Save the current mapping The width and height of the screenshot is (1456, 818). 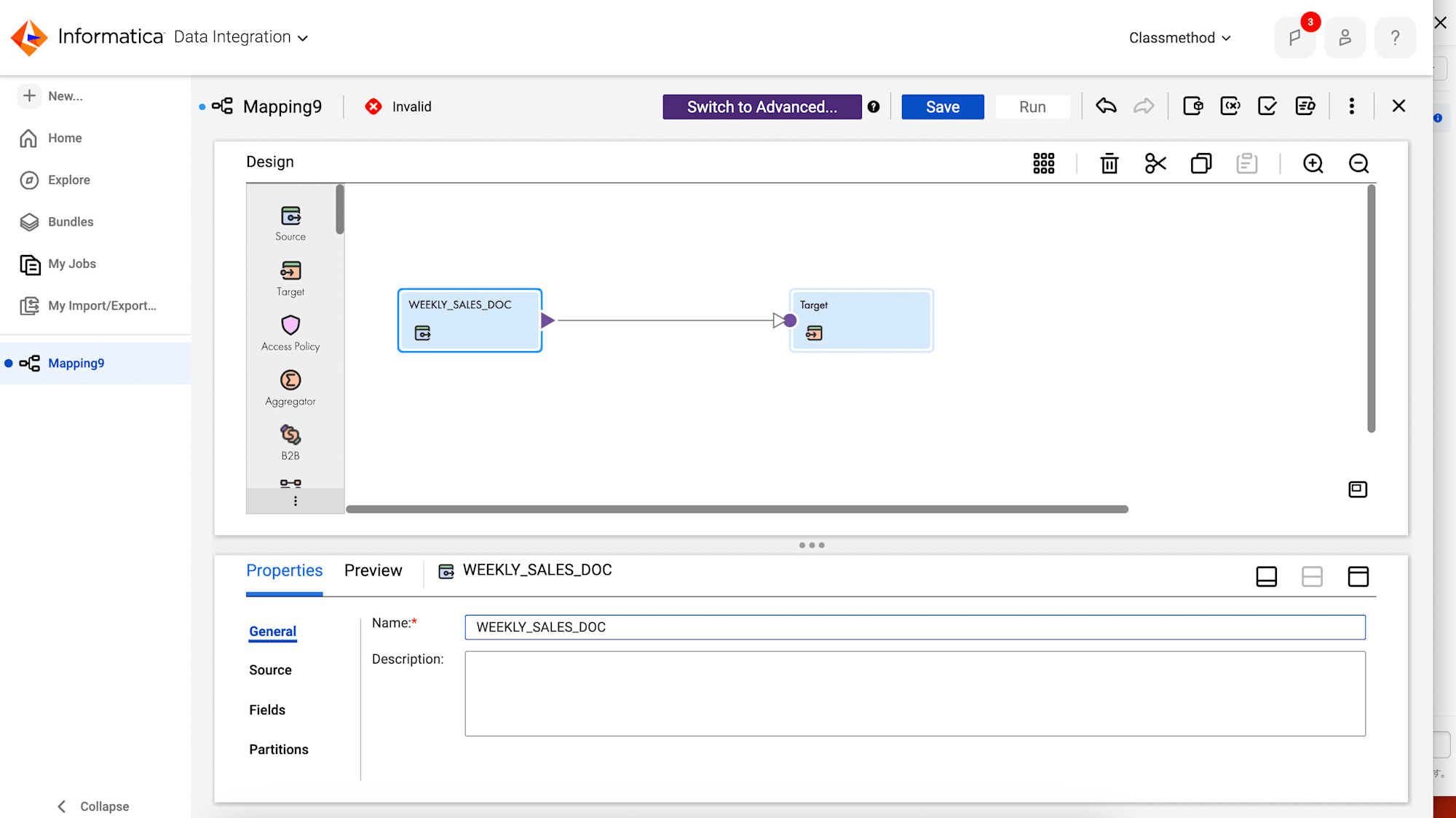tap(943, 106)
